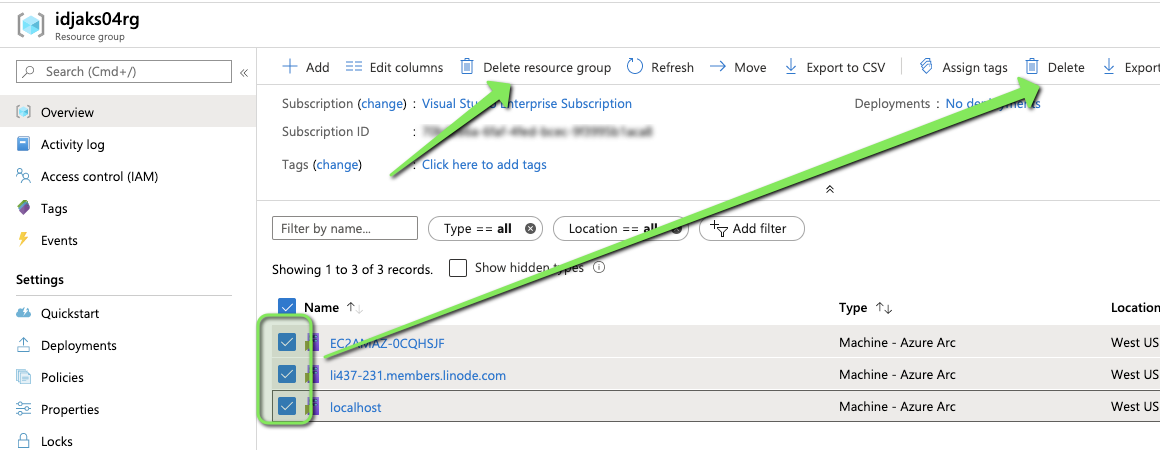Open the Type == all filter

pyautogui.click(x=477, y=229)
